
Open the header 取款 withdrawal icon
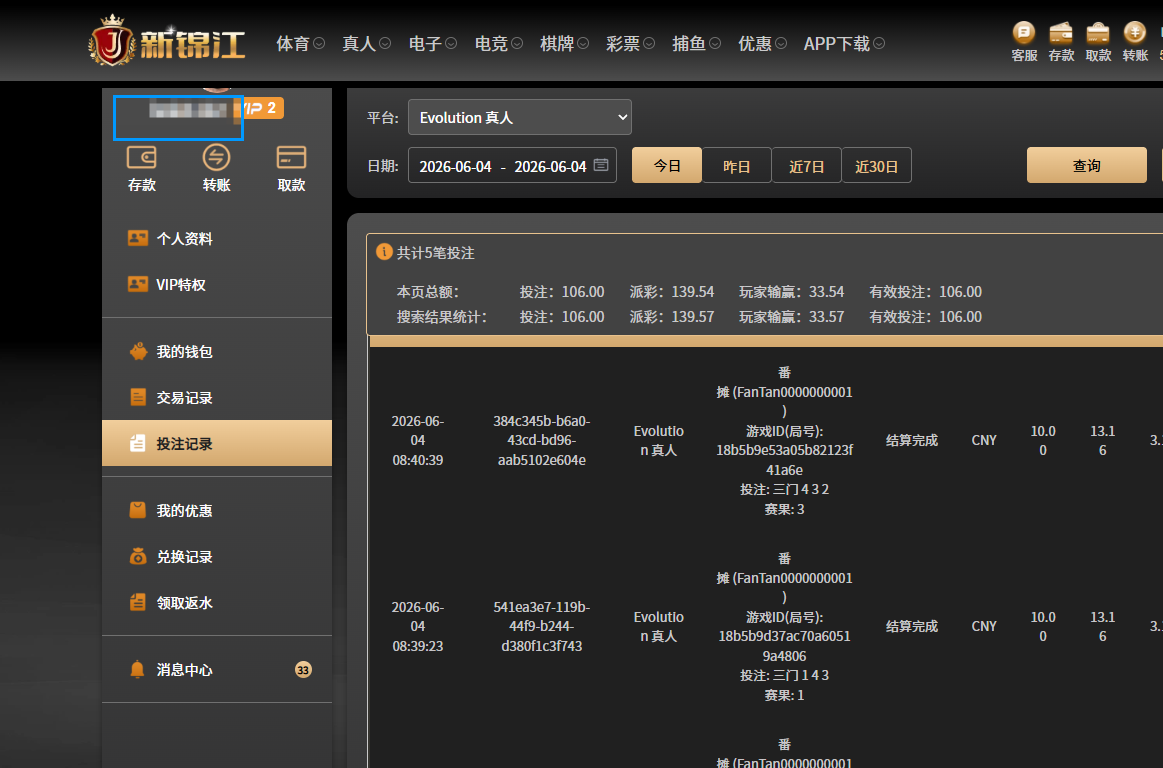point(1098,42)
